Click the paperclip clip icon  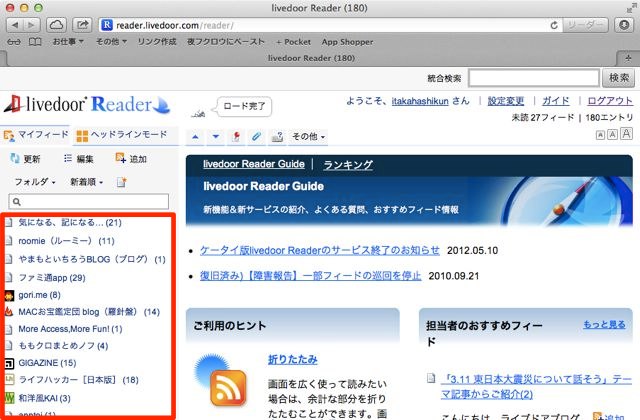pyautogui.click(x=256, y=137)
